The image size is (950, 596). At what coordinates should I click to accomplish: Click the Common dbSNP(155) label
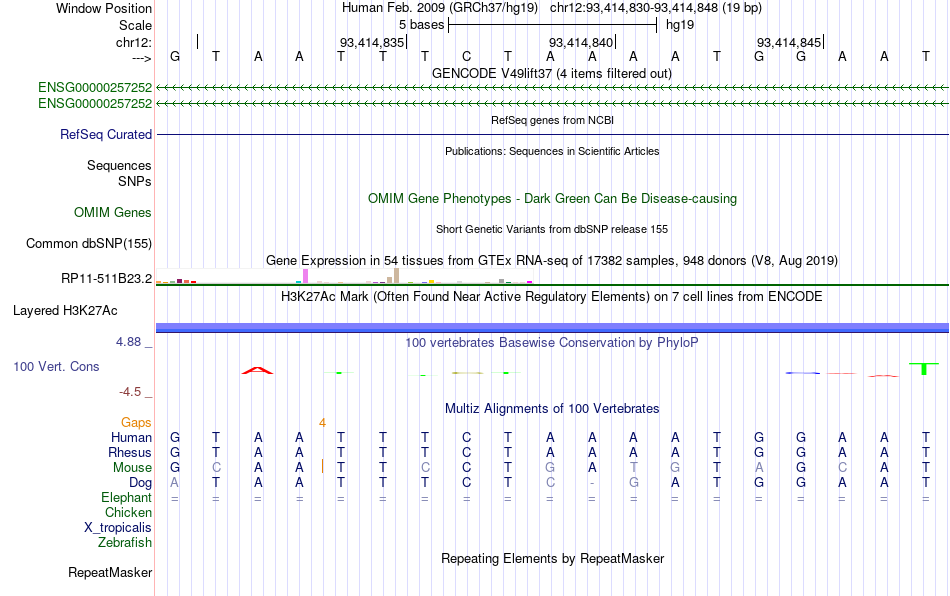coord(88,243)
